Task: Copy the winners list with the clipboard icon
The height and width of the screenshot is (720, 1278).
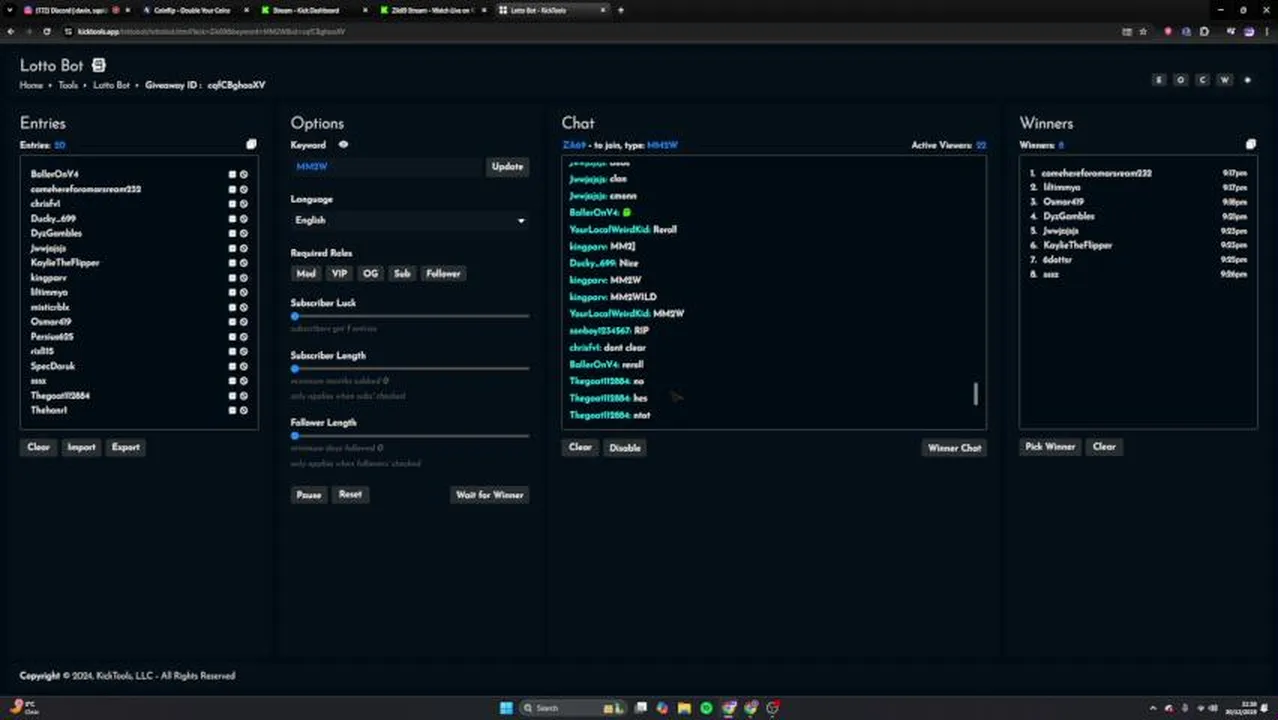Action: coord(1250,144)
